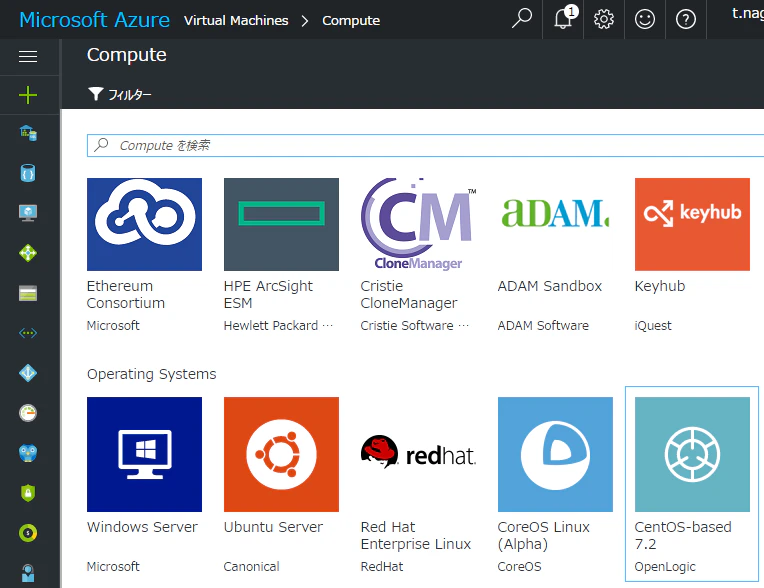Open the Security Center shield sidebar icon

pos(28,493)
